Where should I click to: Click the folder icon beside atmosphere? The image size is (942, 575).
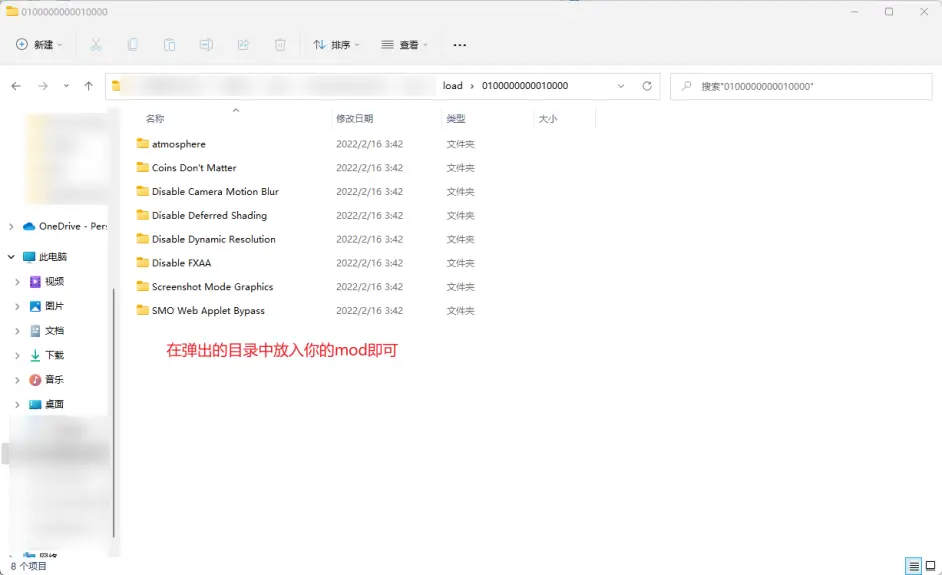(x=142, y=143)
